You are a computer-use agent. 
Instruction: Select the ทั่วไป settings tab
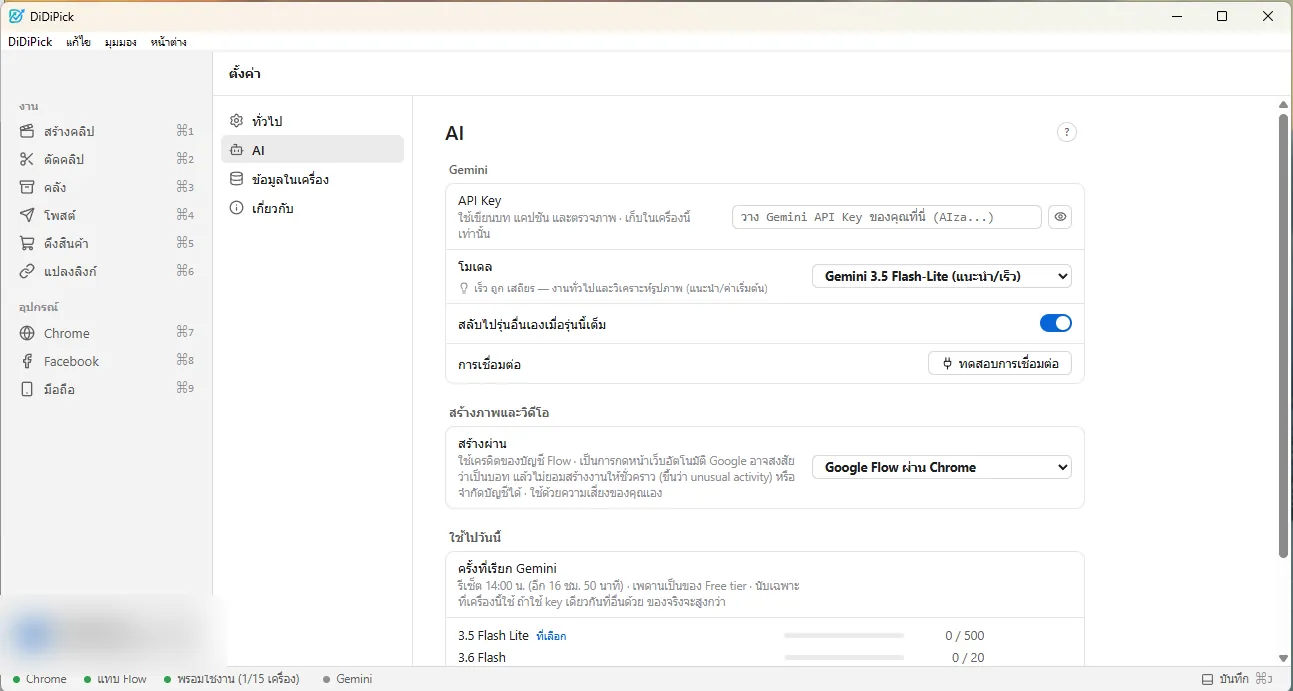click(x=312, y=121)
